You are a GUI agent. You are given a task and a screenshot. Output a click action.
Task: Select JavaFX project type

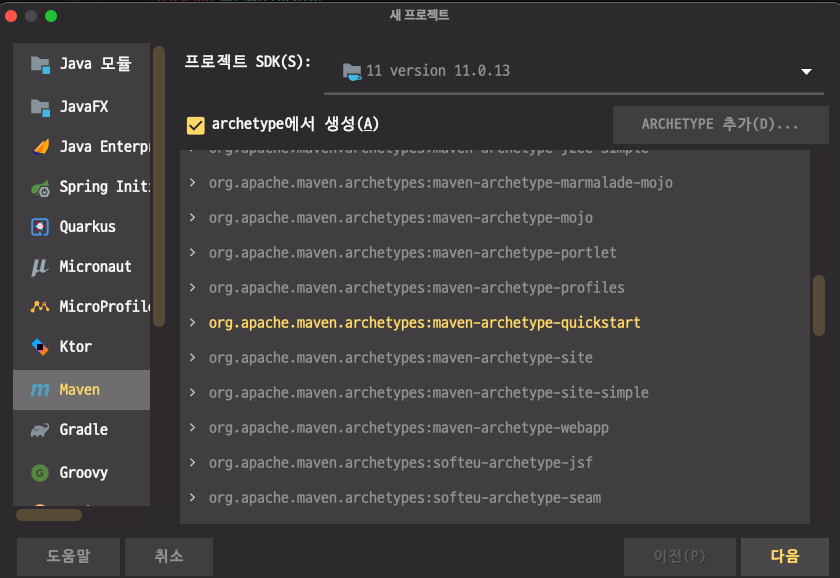click(x=81, y=107)
